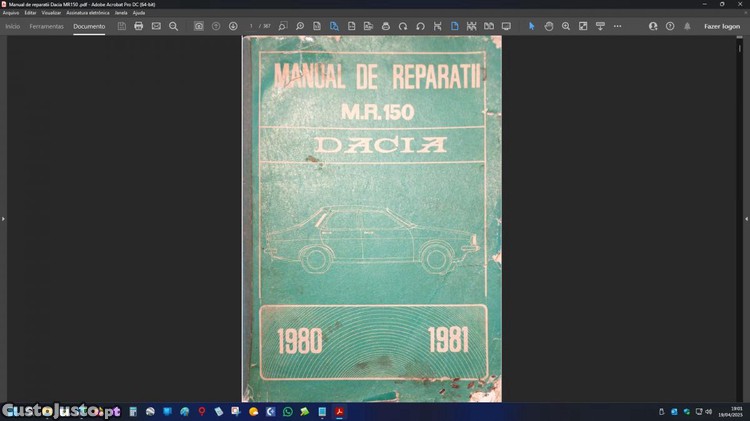This screenshot has height=421, width=750.
Task: Go to previous page arrow
Action: pyautogui.click(x=216, y=26)
